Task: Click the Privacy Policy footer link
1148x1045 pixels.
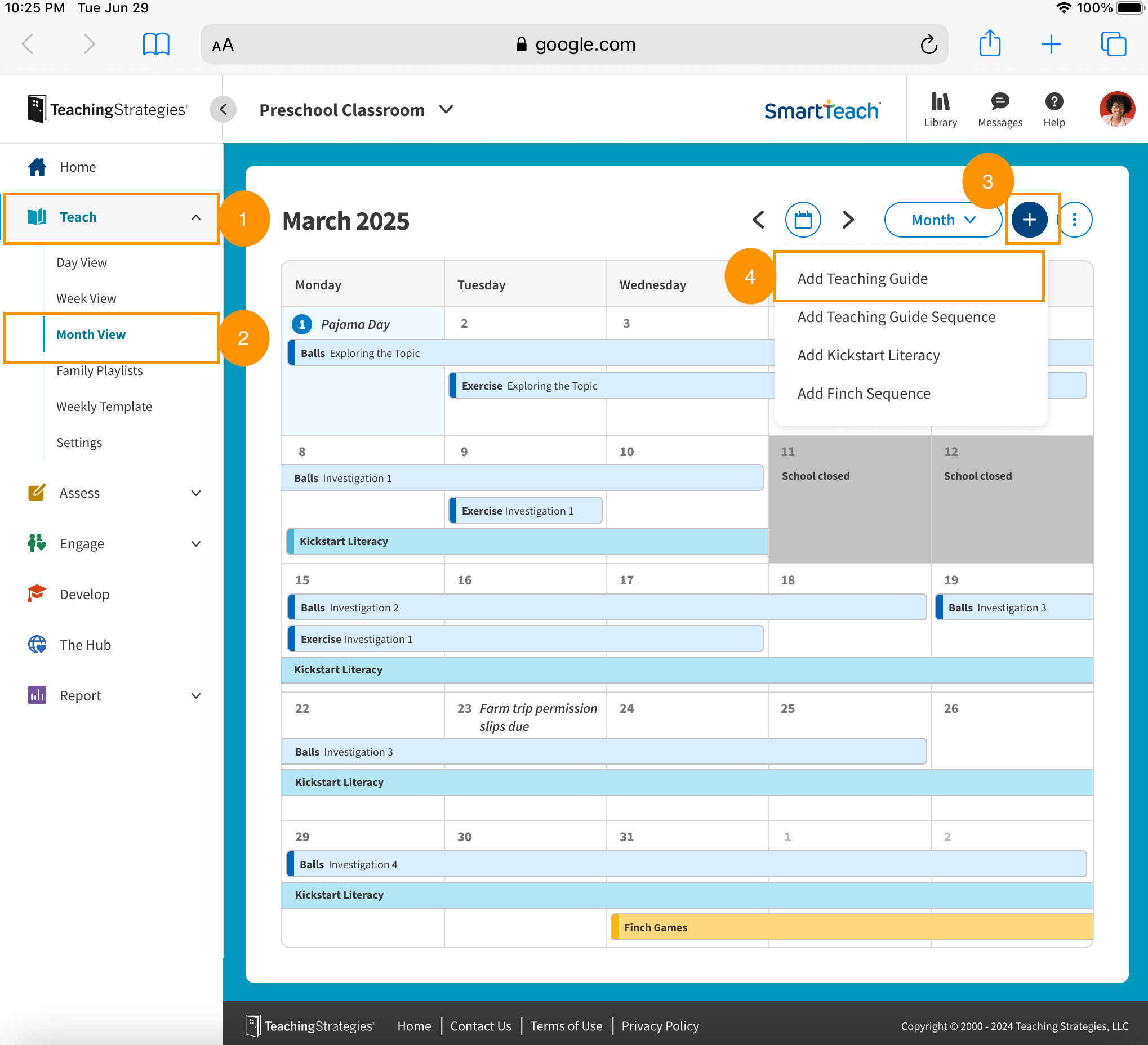Action: click(x=660, y=1026)
